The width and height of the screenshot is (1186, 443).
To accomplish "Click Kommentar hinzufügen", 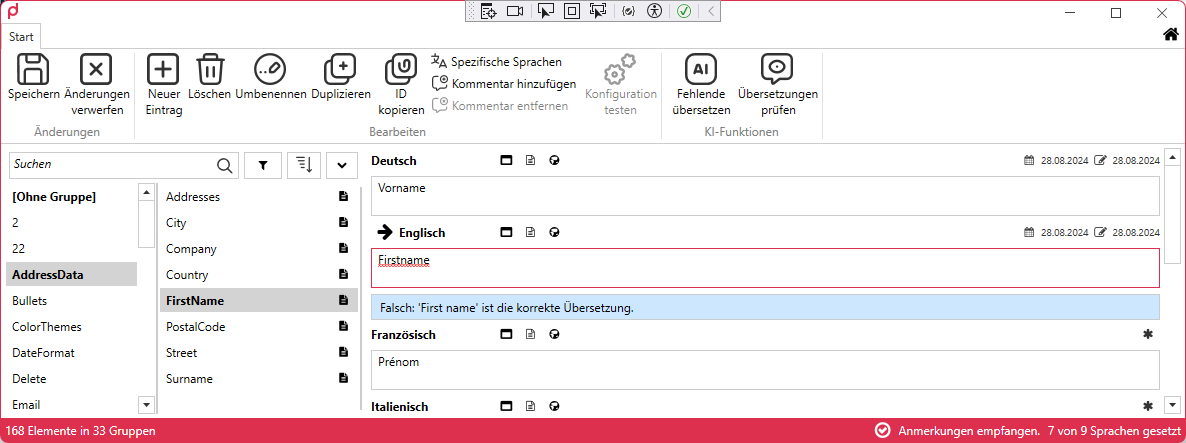I will (504, 83).
